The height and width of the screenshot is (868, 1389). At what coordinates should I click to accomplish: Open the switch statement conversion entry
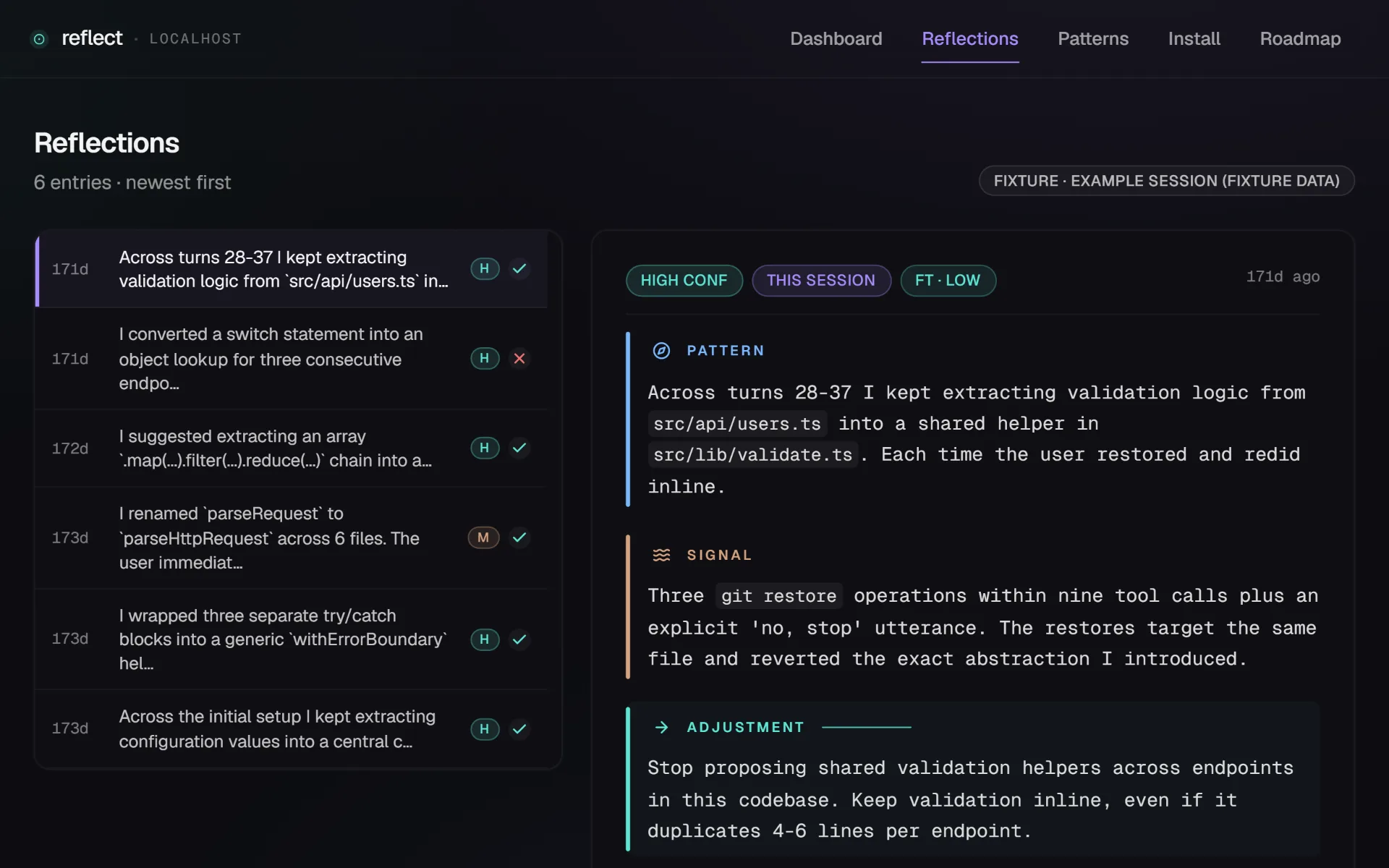pyautogui.click(x=292, y=359)
